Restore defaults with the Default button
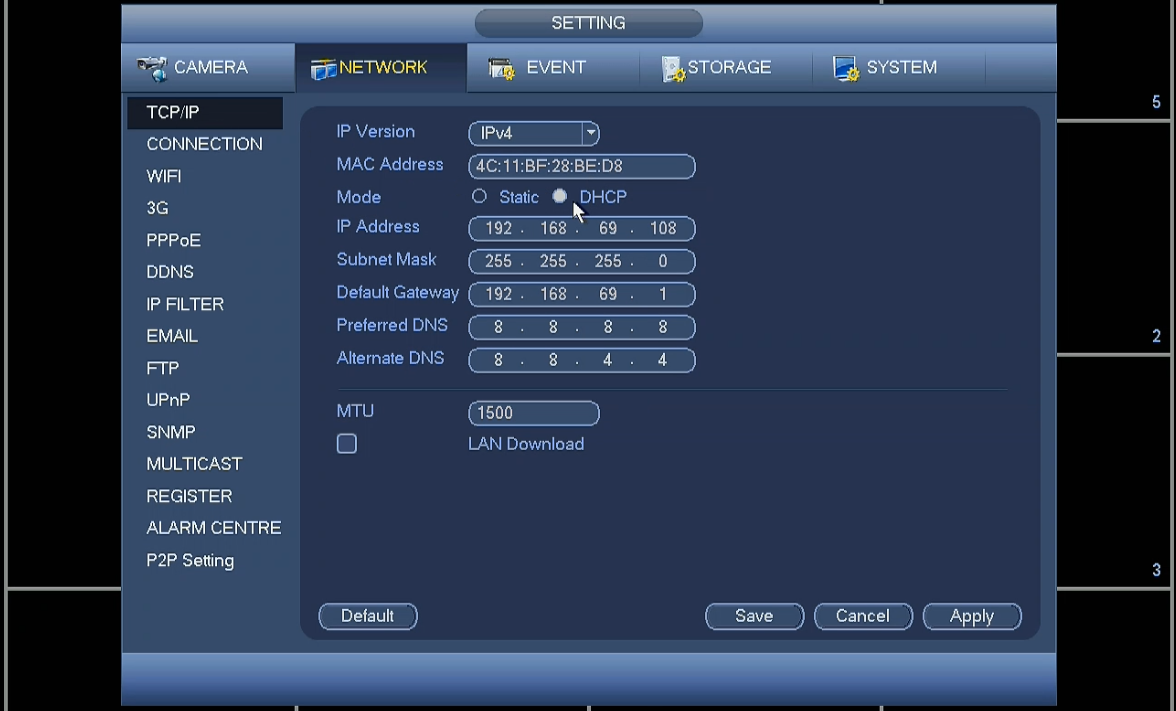 [367, 616]
